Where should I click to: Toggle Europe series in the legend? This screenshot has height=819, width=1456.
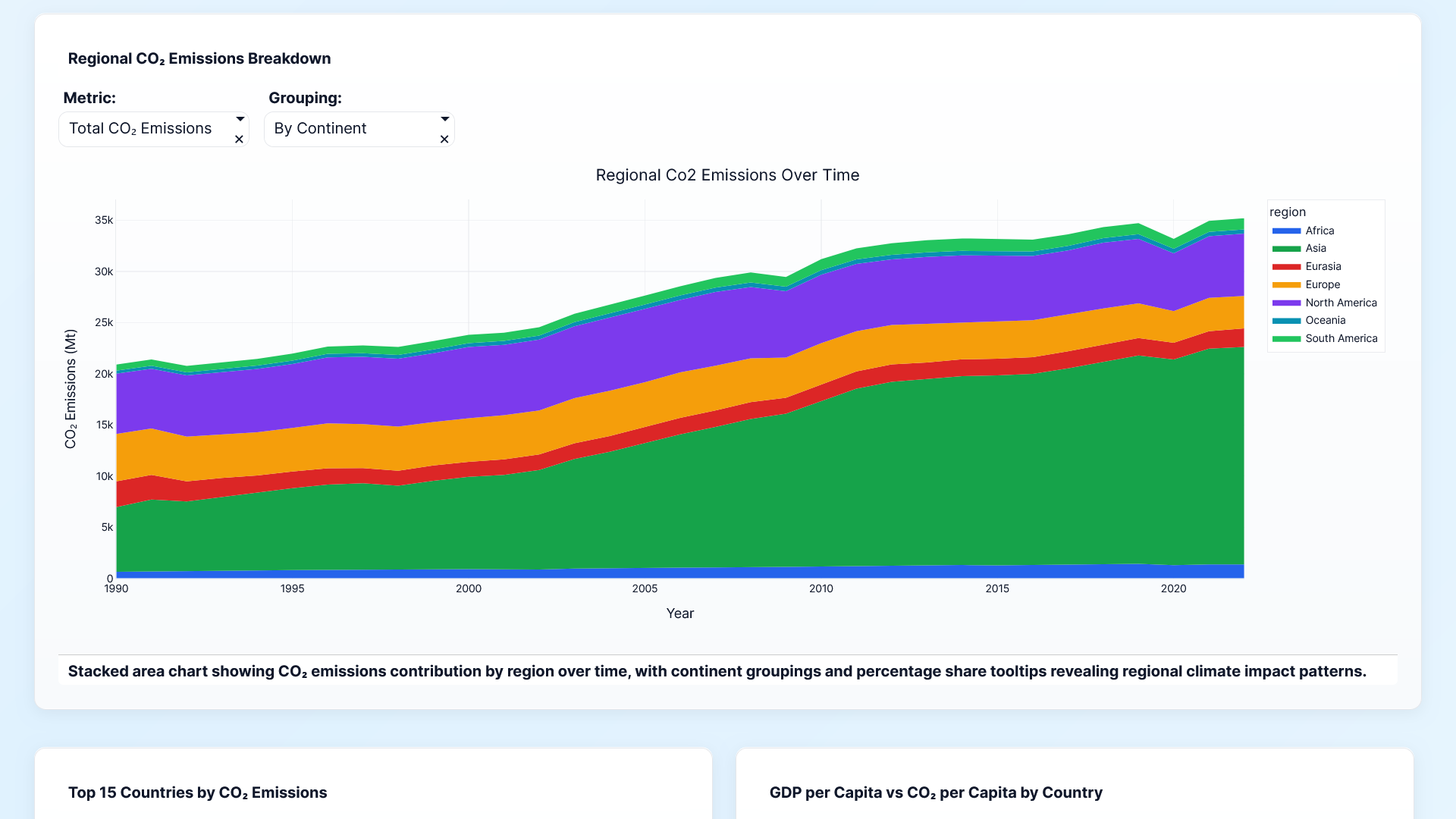1322,285
